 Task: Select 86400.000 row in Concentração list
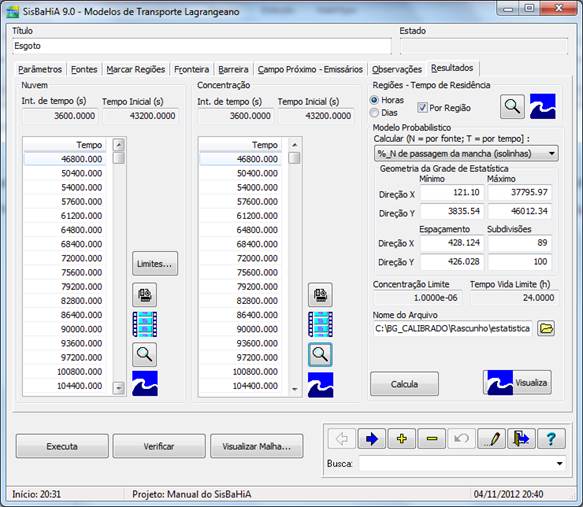click(x=240, y=315)
